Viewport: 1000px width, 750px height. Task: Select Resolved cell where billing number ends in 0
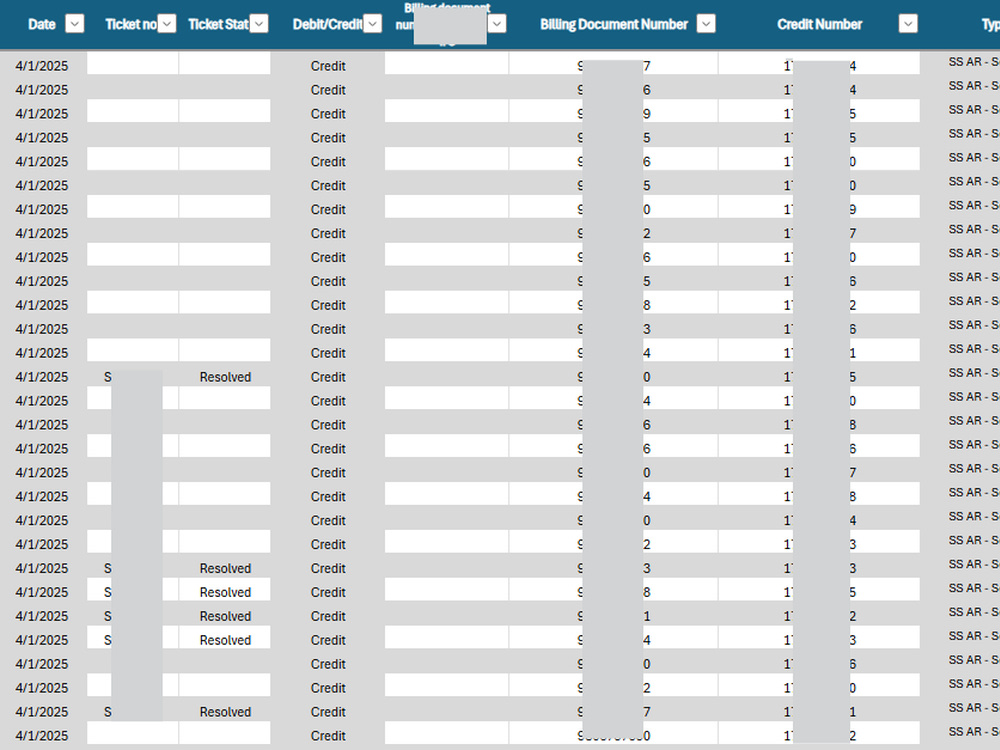[x=225, y=377]
